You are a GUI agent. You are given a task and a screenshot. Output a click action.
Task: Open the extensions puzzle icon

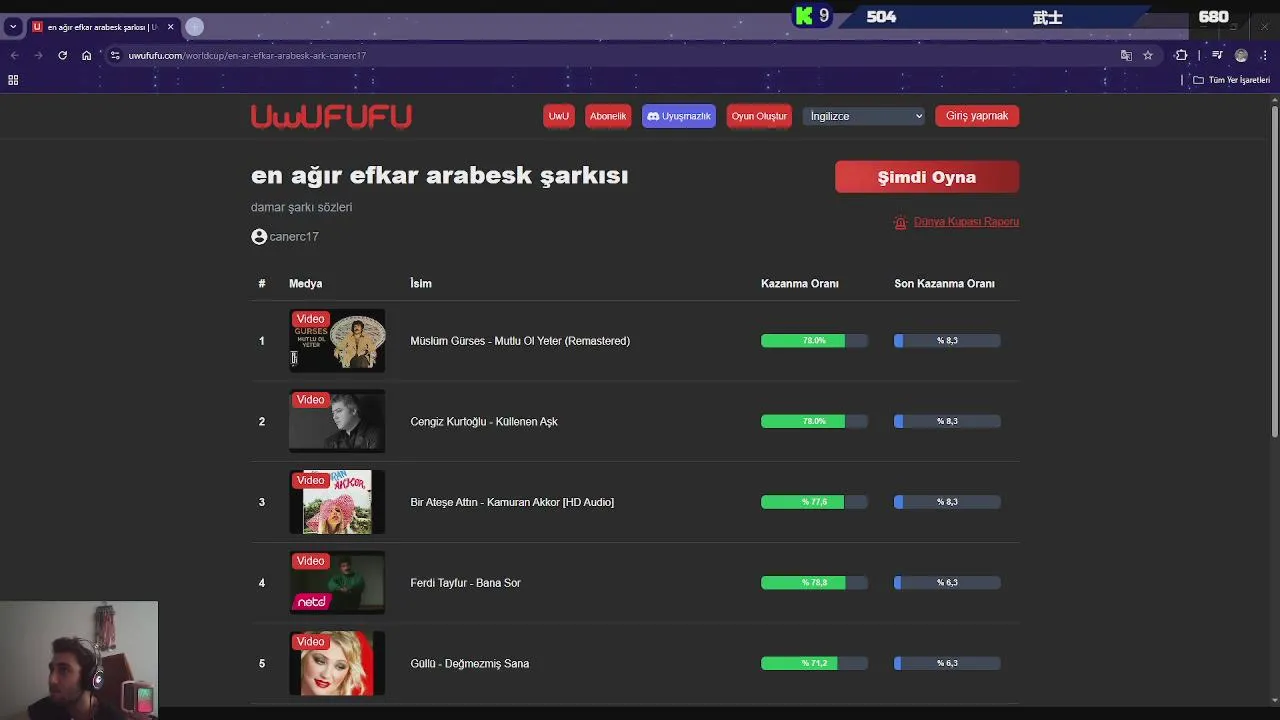tap(1181, 55)
